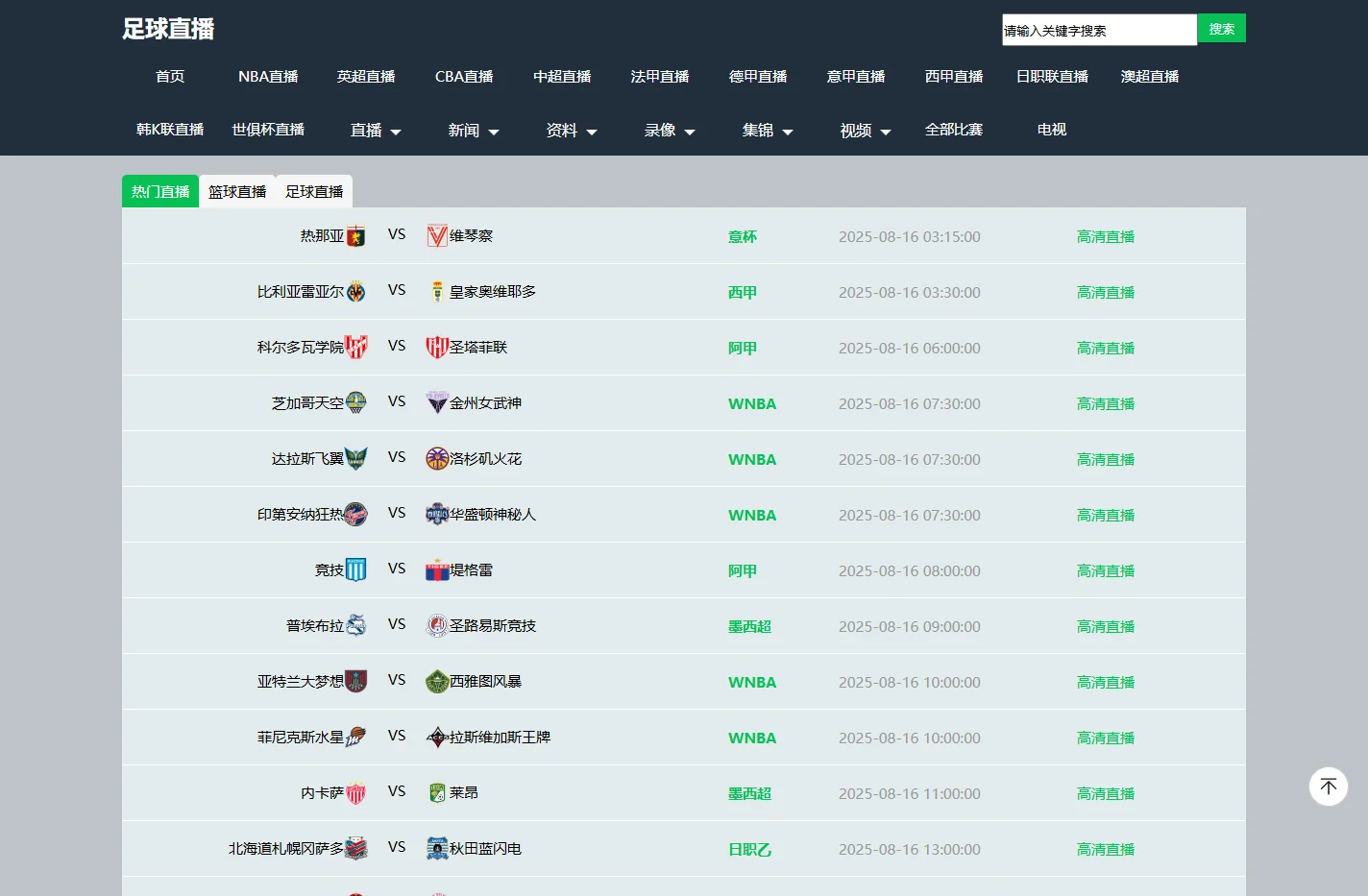Viewport: 1368px width, 896px height.
Task: Open 西甲直播 nav item
Action: (954, 76)
